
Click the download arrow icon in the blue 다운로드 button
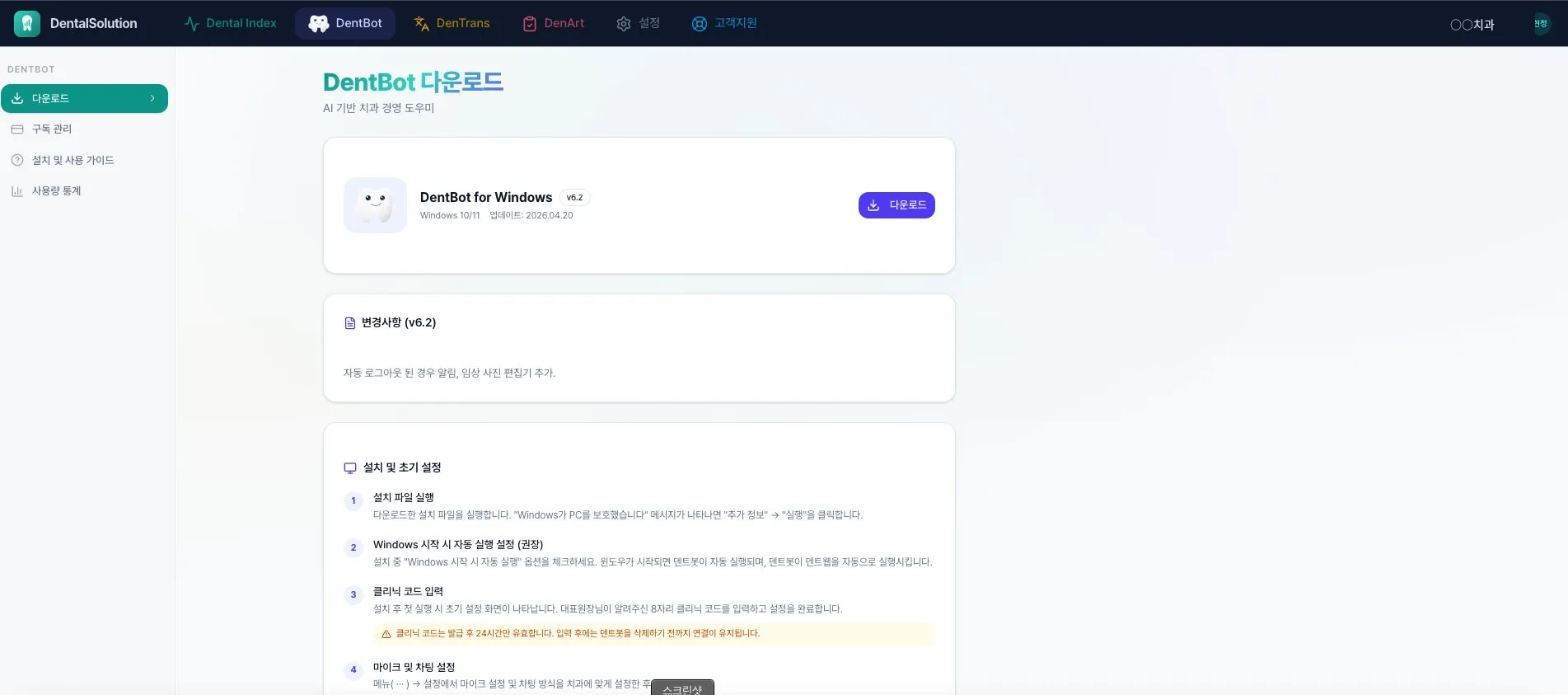[x=873, y=205]
